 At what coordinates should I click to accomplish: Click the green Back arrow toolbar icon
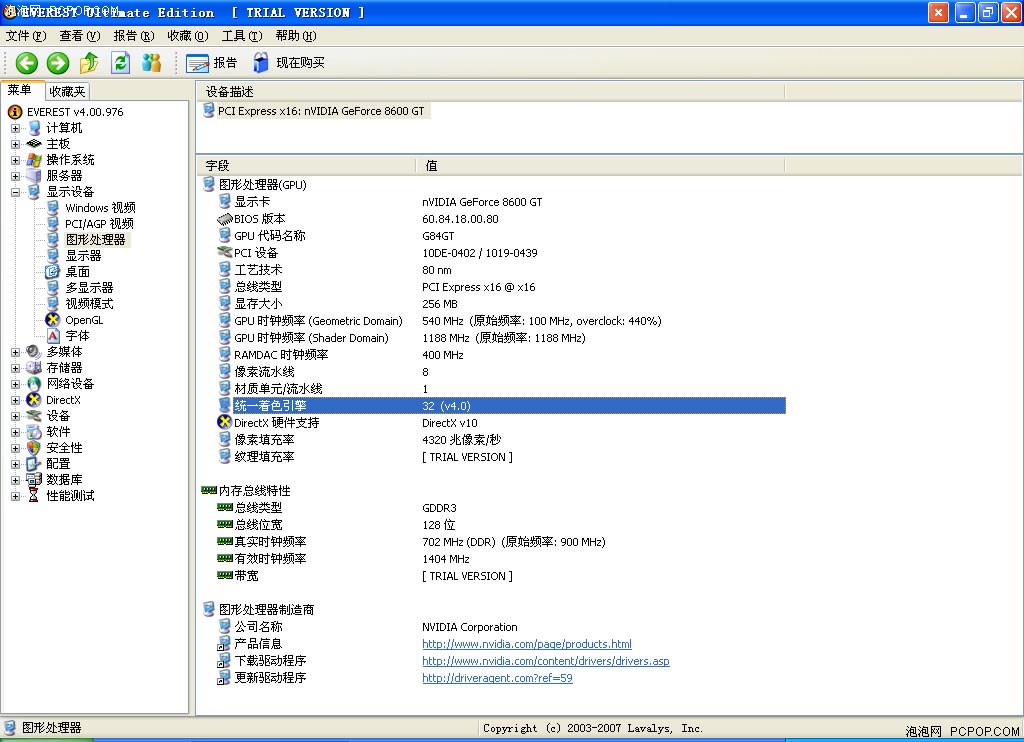pos(27,63)
